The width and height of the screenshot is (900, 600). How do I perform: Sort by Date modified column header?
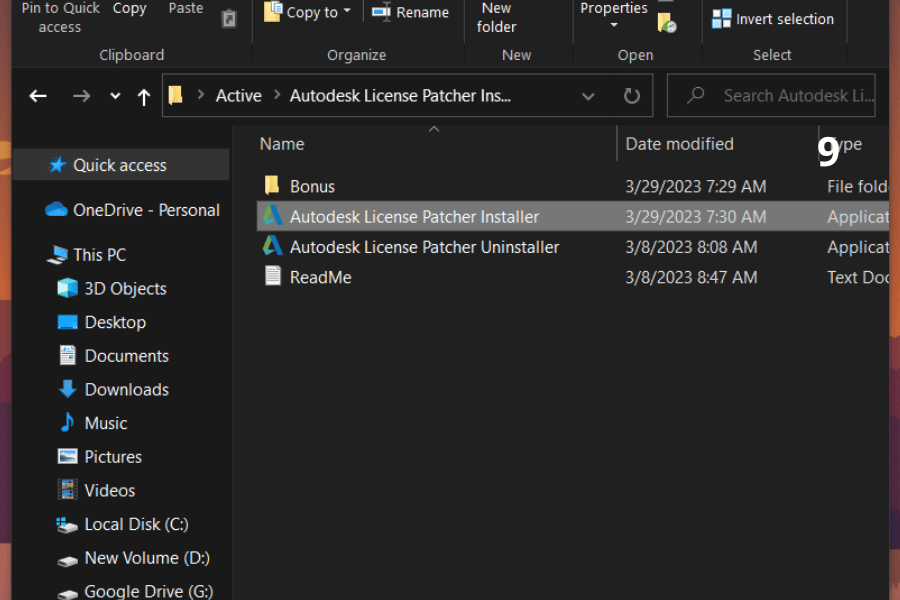679,144
